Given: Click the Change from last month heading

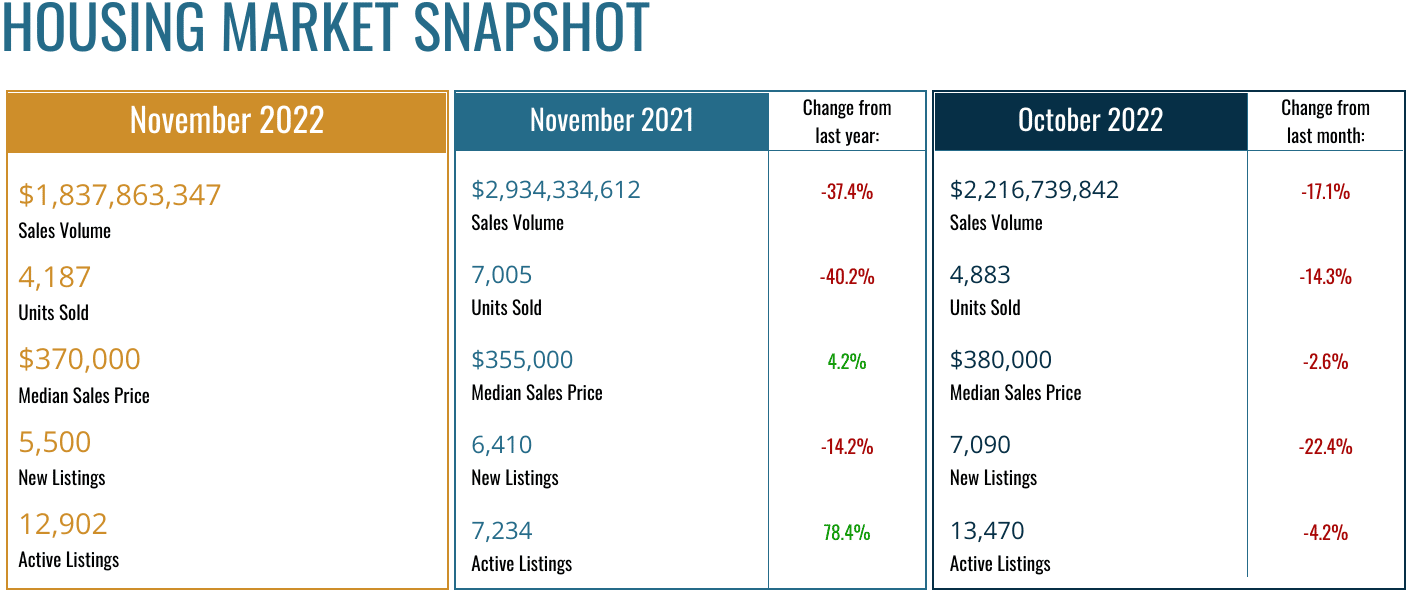Looking at the screenshot, I should [x=1325, y=121].
